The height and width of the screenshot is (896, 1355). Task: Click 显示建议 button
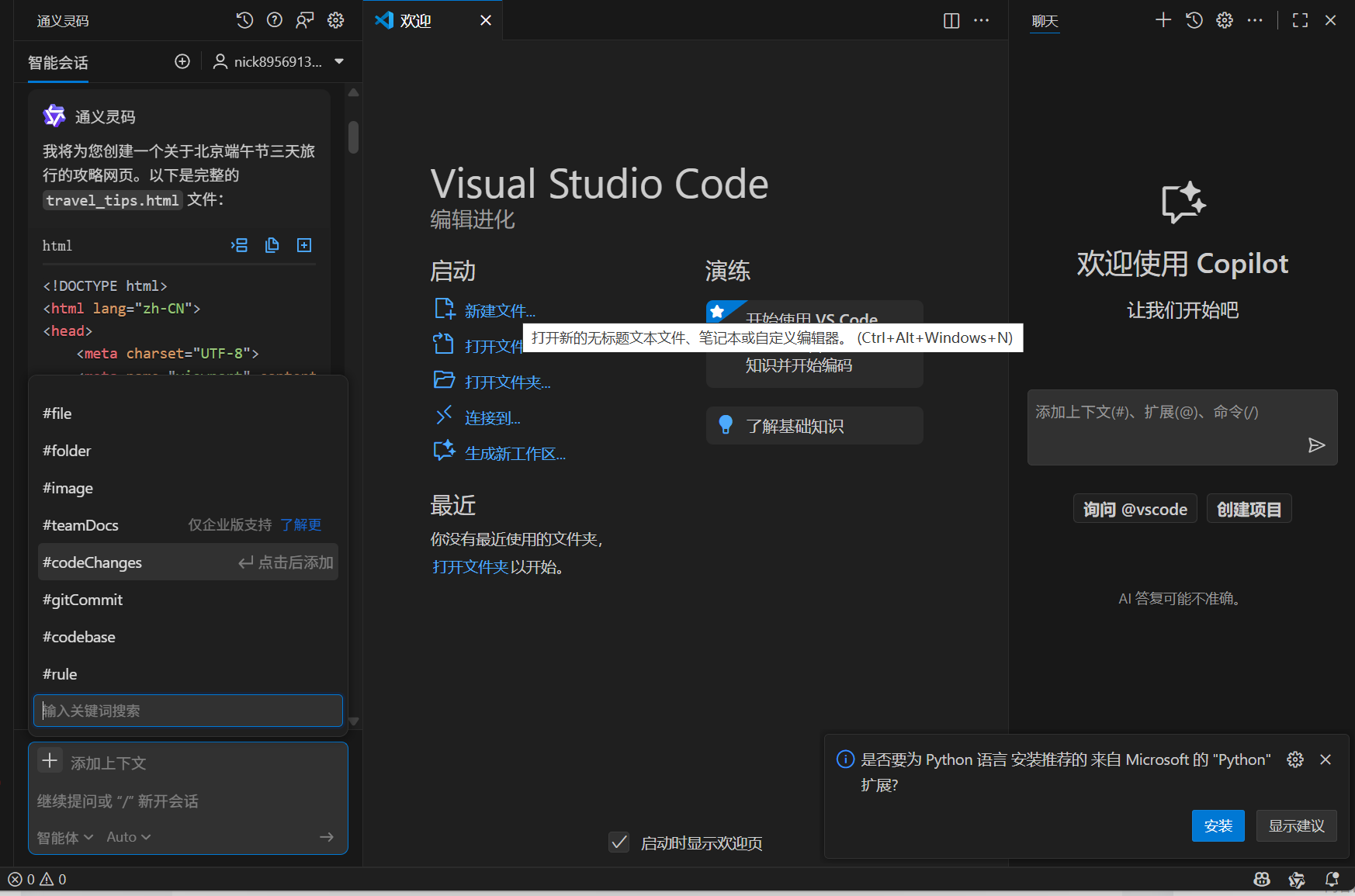coord(1297,826)
